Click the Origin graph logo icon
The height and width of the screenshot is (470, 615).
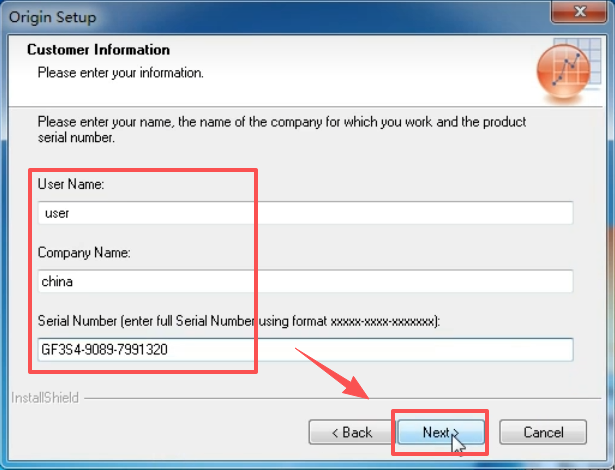(568, 70)
